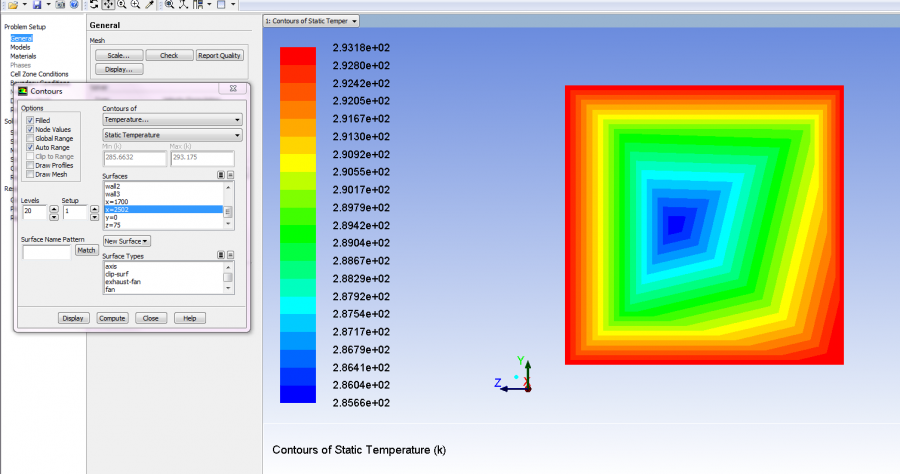Increase Levels with the up arrow
The width and height of the screenshot is (900, 474).
click(x=54, y=209)
